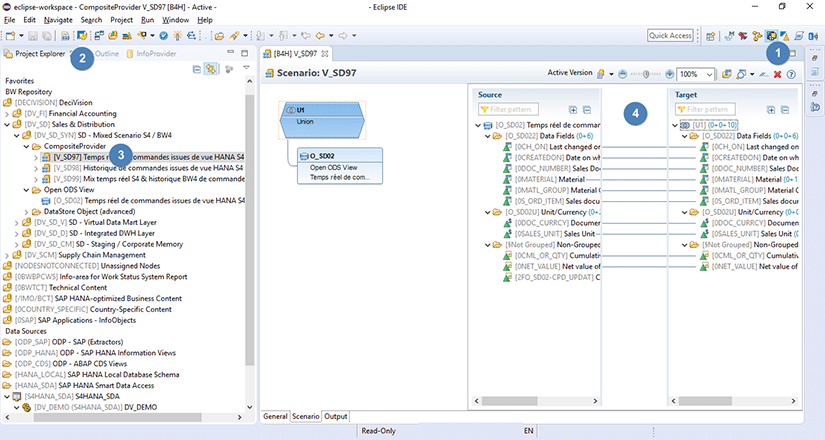Expand the DataStore Object (advanced) folder

pyautogui.click(x=26, y=212)
